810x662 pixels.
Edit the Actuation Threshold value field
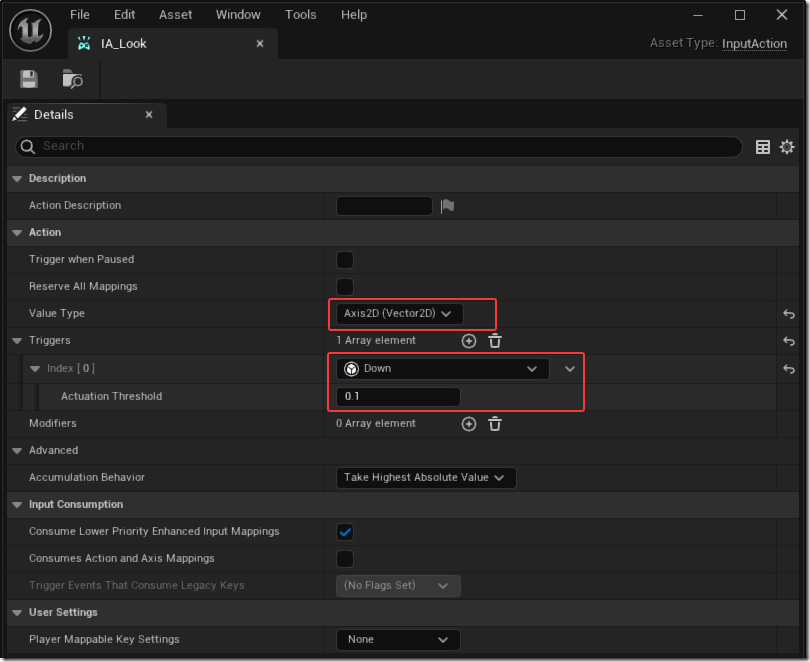398,397
